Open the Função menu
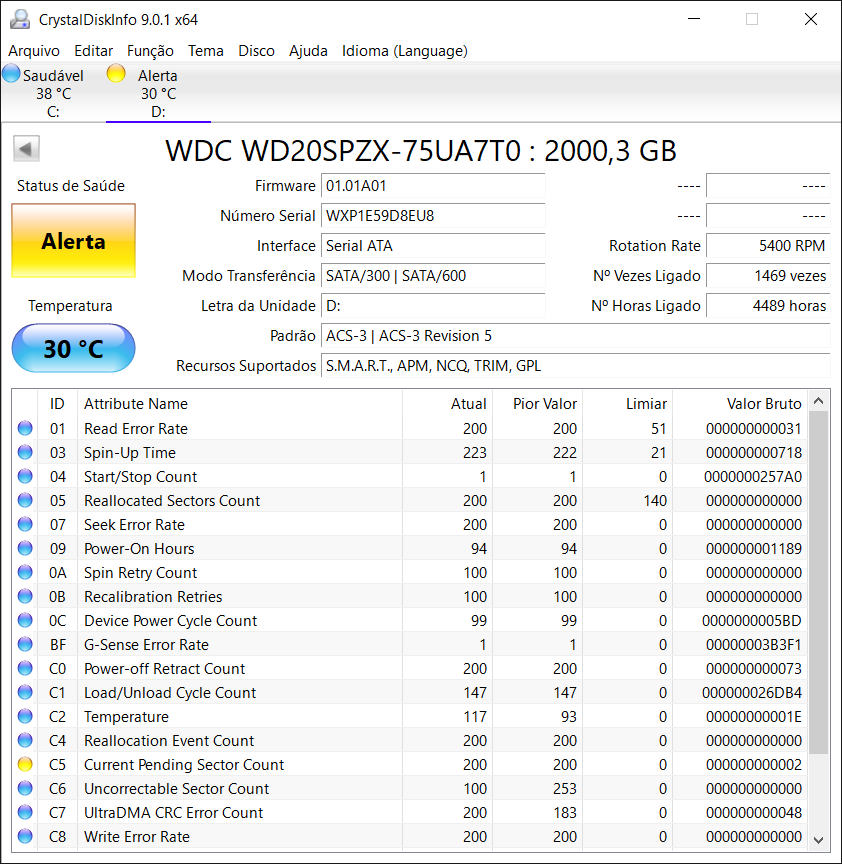This screenshot has height=864, width=842. pos(150,51)
